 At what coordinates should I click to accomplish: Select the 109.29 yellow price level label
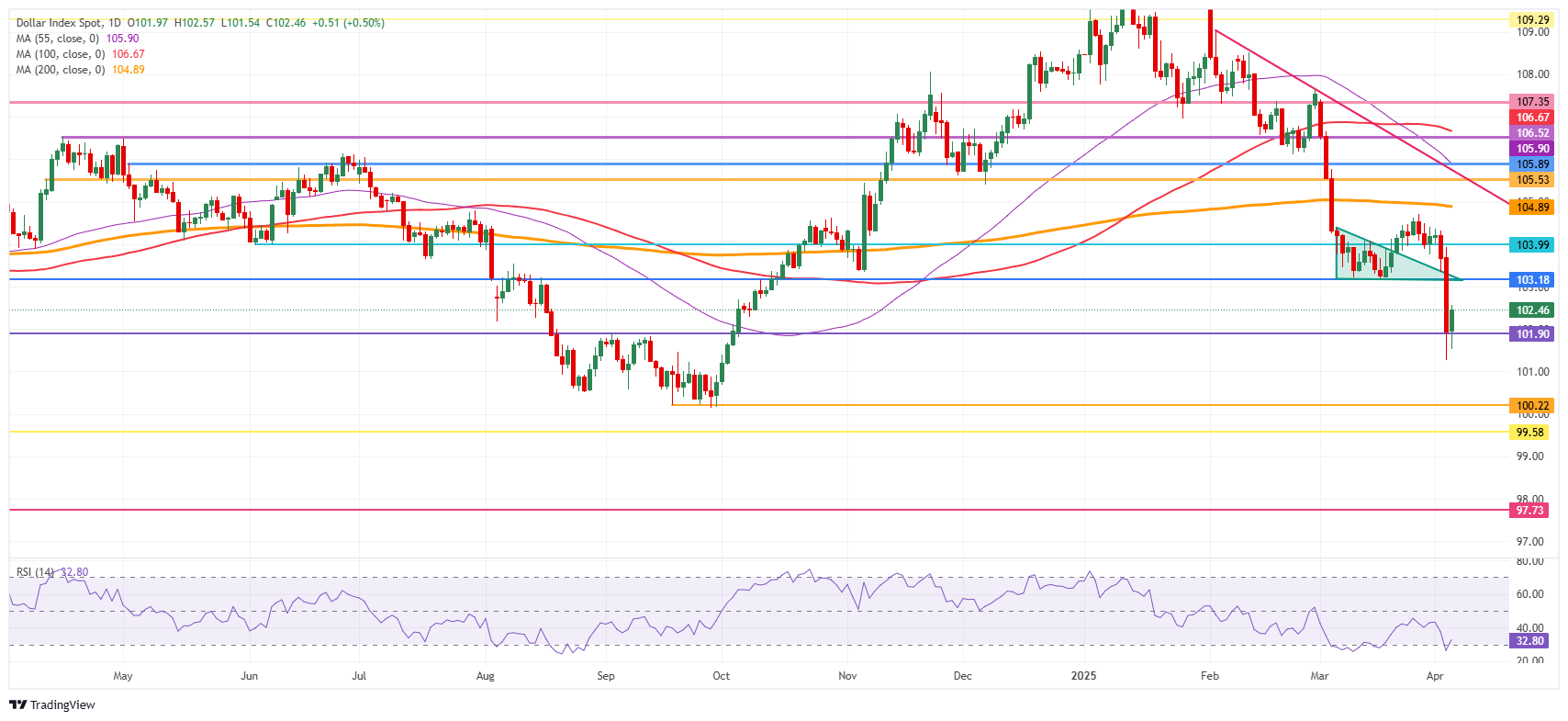coord(1532,19)
